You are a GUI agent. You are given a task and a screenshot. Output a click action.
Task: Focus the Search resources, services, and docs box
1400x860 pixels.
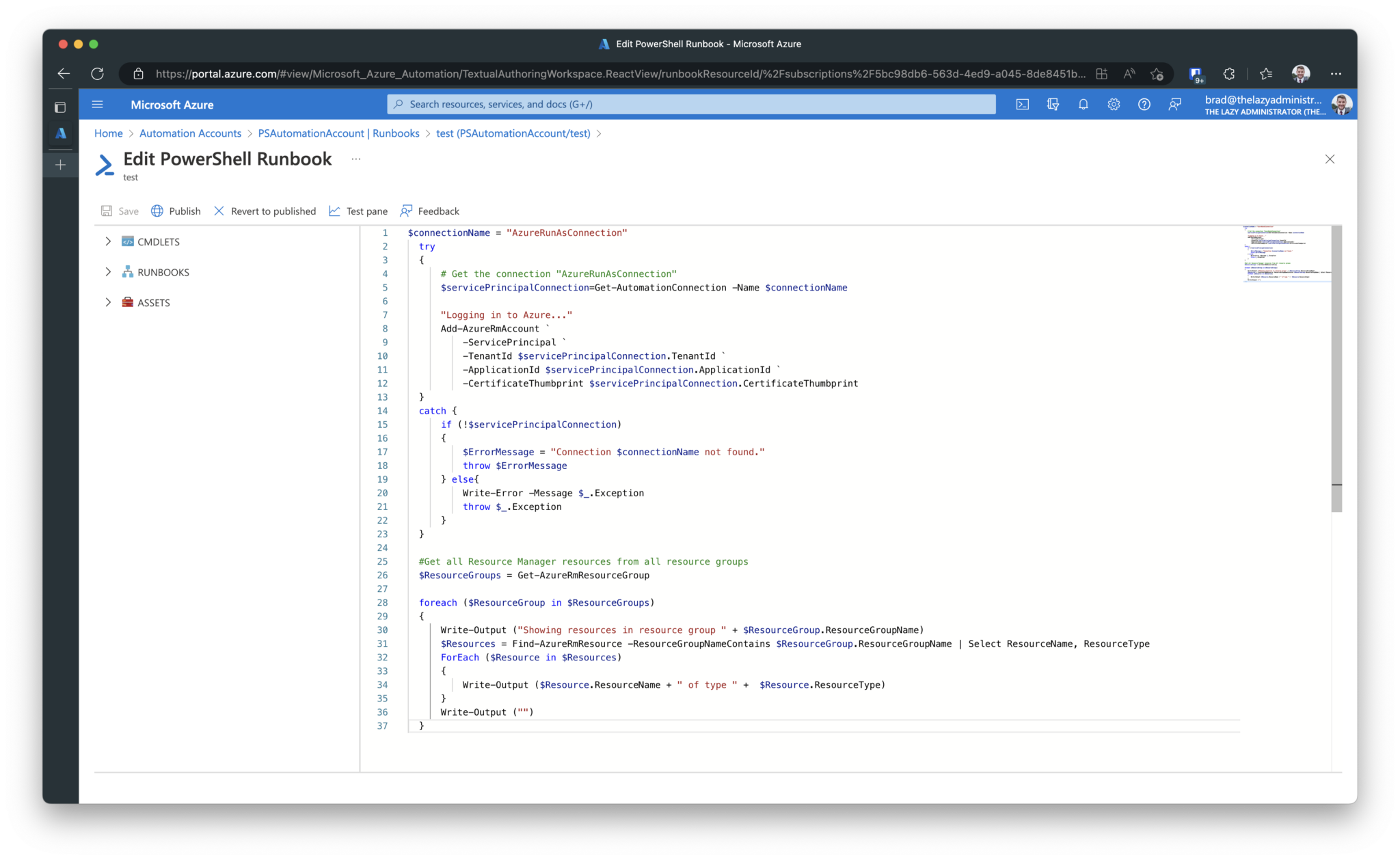pyautogui.click(x=691, y=104)
